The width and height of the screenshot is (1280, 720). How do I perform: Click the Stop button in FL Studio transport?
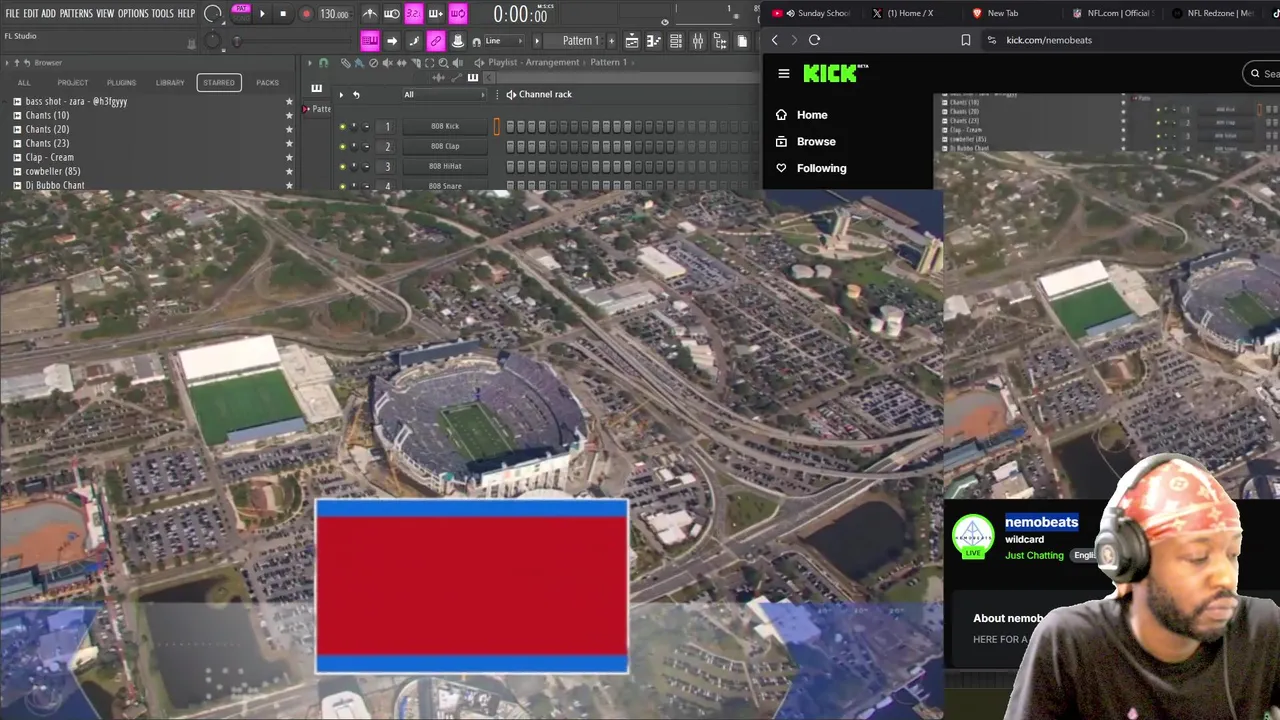(283, 14)
